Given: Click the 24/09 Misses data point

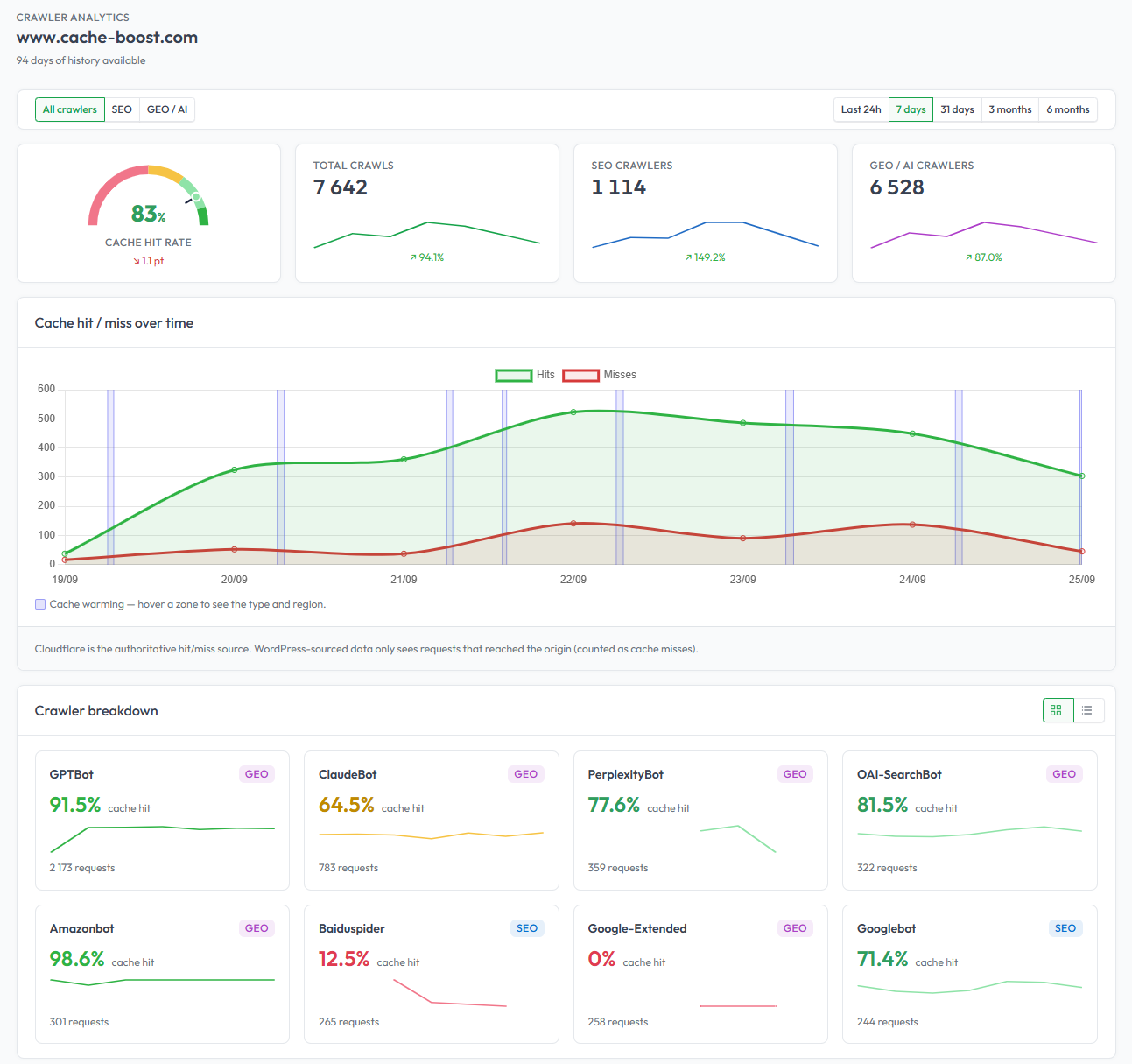Looking at the screenshot, I should [912, 525].
